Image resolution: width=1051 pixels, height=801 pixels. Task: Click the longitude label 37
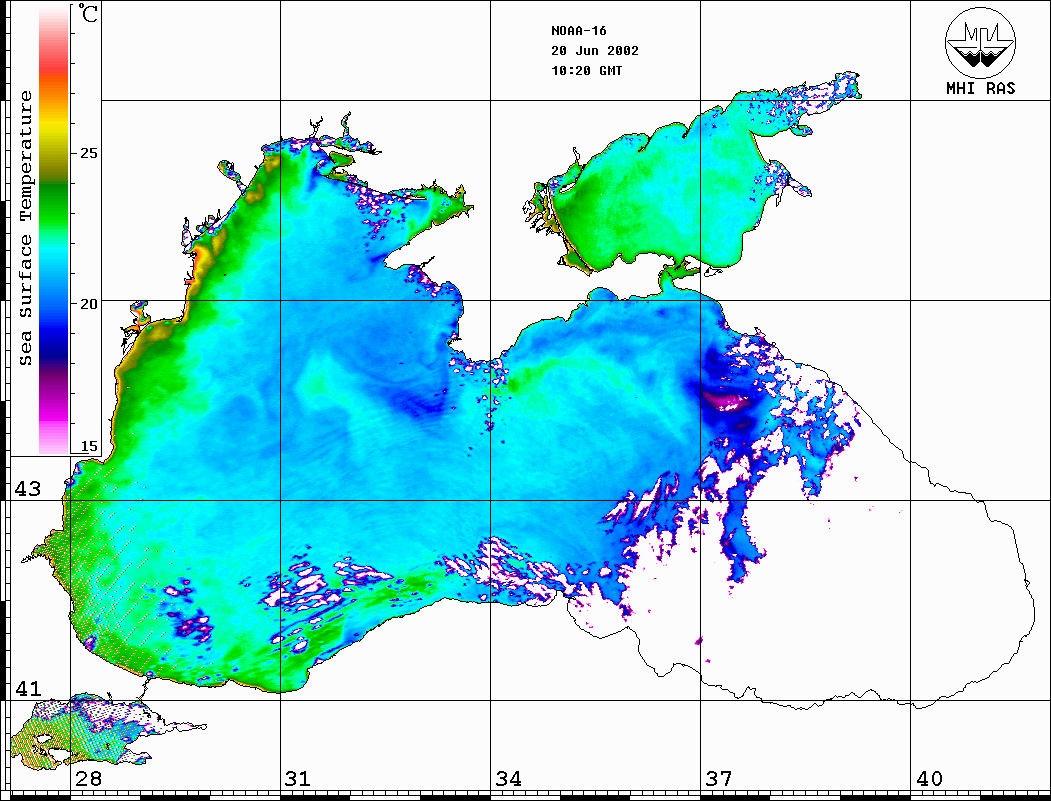pos(719,779)
